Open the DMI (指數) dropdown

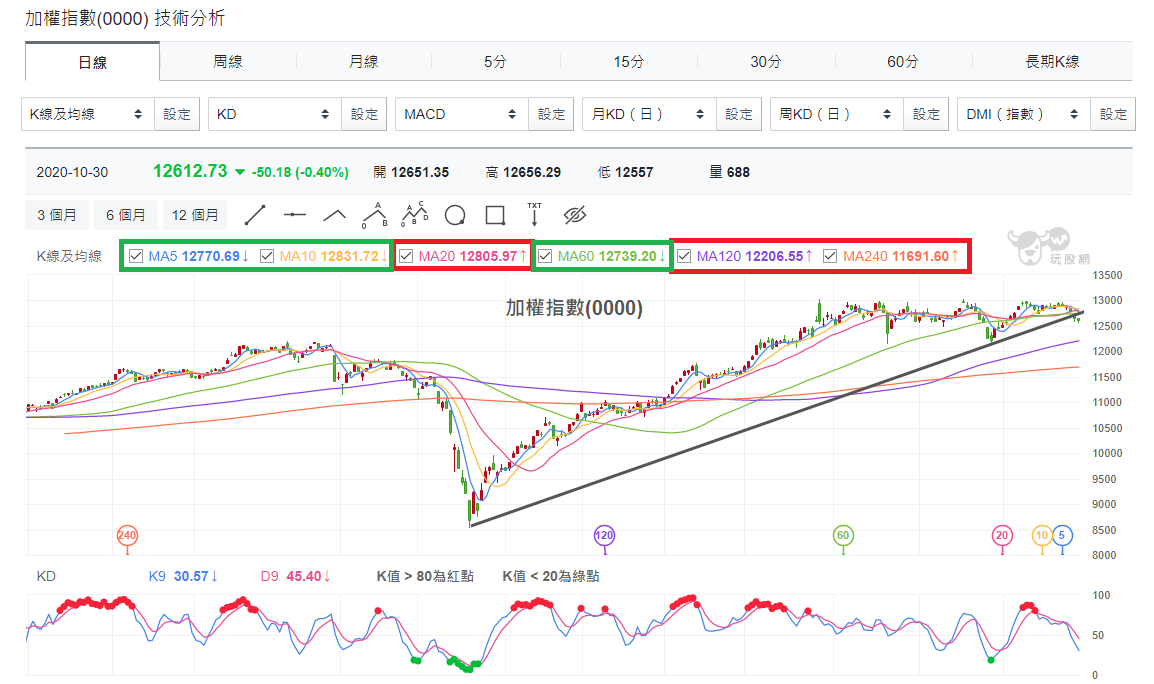coord(1023,114)
